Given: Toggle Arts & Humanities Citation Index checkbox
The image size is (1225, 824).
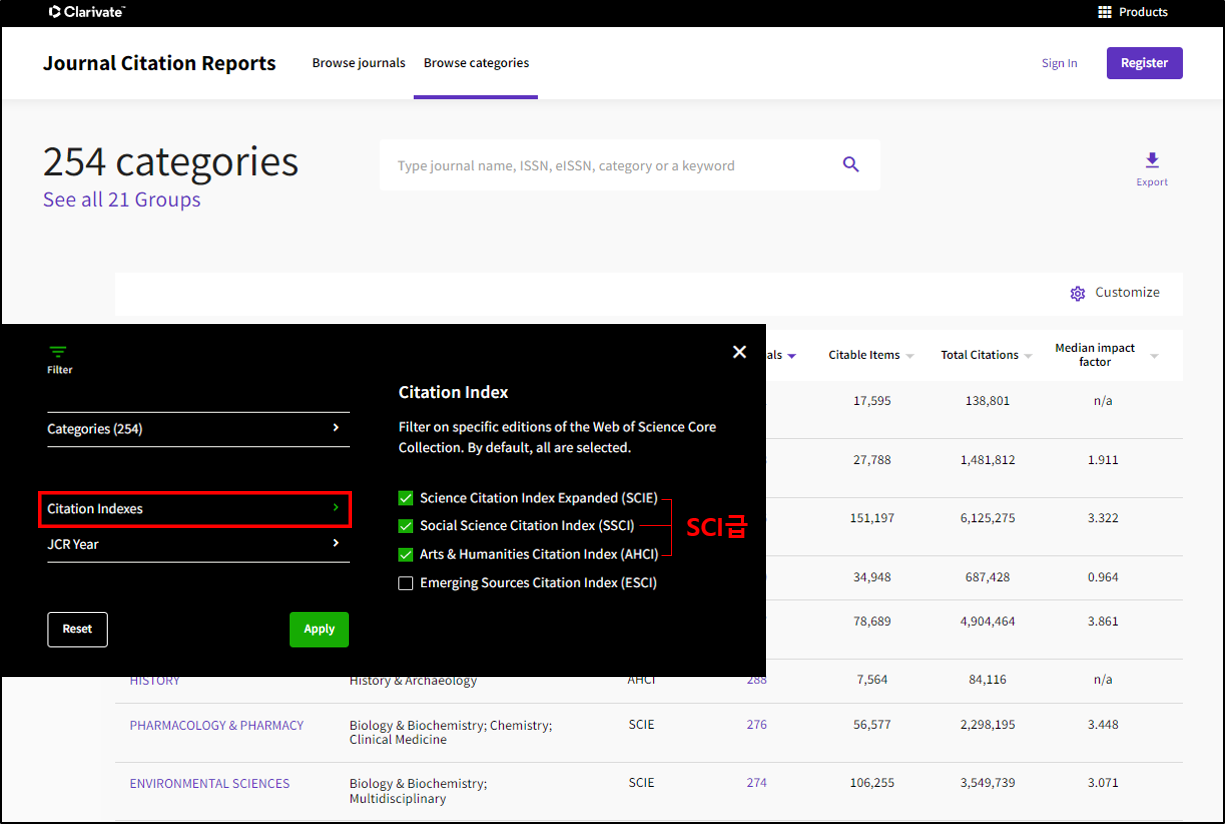Looking at the screenshot, I should [x=406, y=554].
